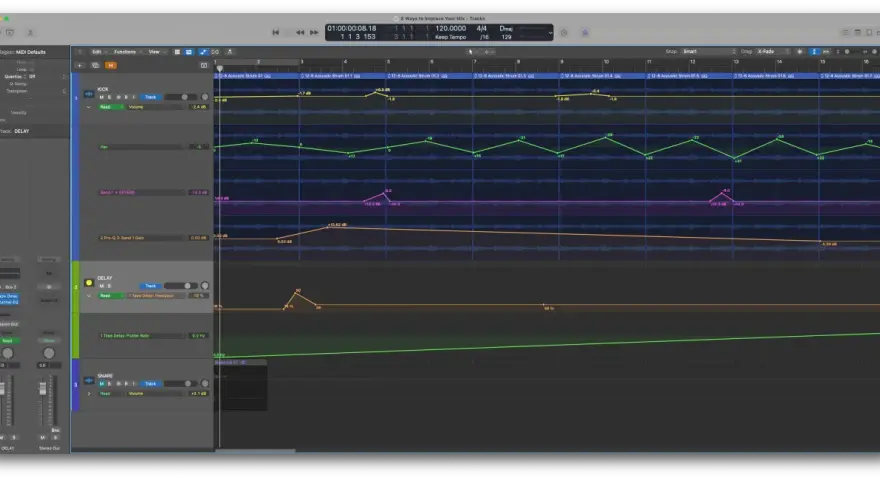
Task: Toggle the orange global Hide tracks button
Action: coord(111,66)
